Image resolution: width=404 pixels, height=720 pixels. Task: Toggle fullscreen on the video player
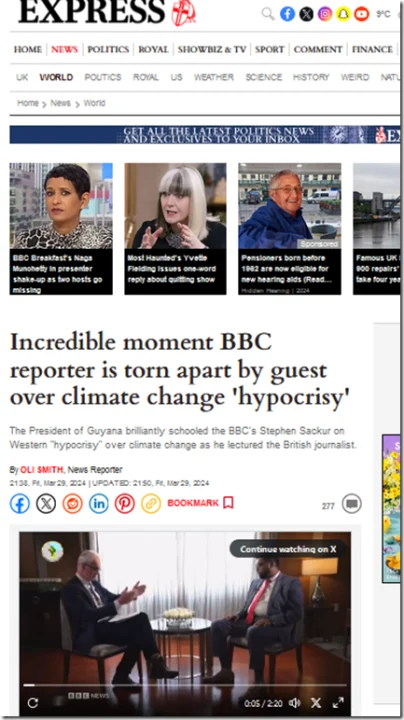pos(338,703)
